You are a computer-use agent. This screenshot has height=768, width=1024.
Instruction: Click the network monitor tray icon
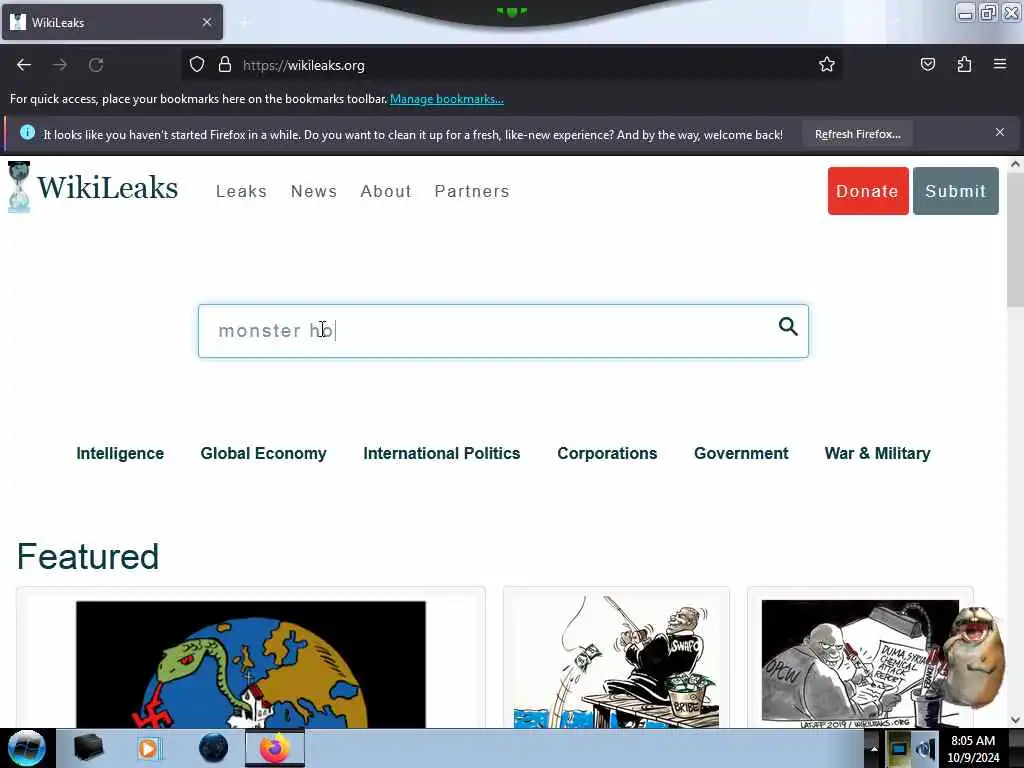[899, 749]
